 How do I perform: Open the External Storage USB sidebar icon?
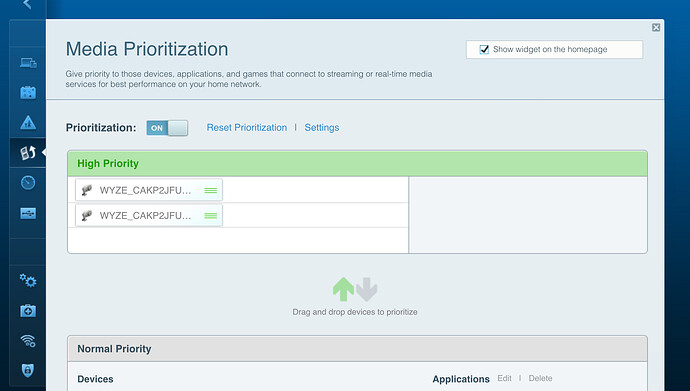pos(28,213)
